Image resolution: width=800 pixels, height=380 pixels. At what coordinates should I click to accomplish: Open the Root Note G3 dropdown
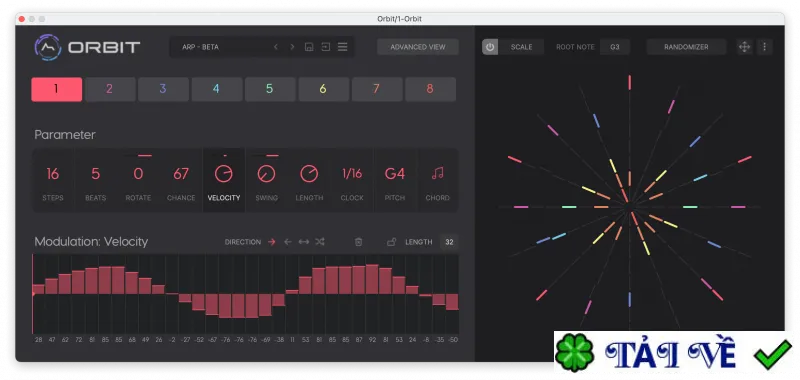(x=615, y=47)
